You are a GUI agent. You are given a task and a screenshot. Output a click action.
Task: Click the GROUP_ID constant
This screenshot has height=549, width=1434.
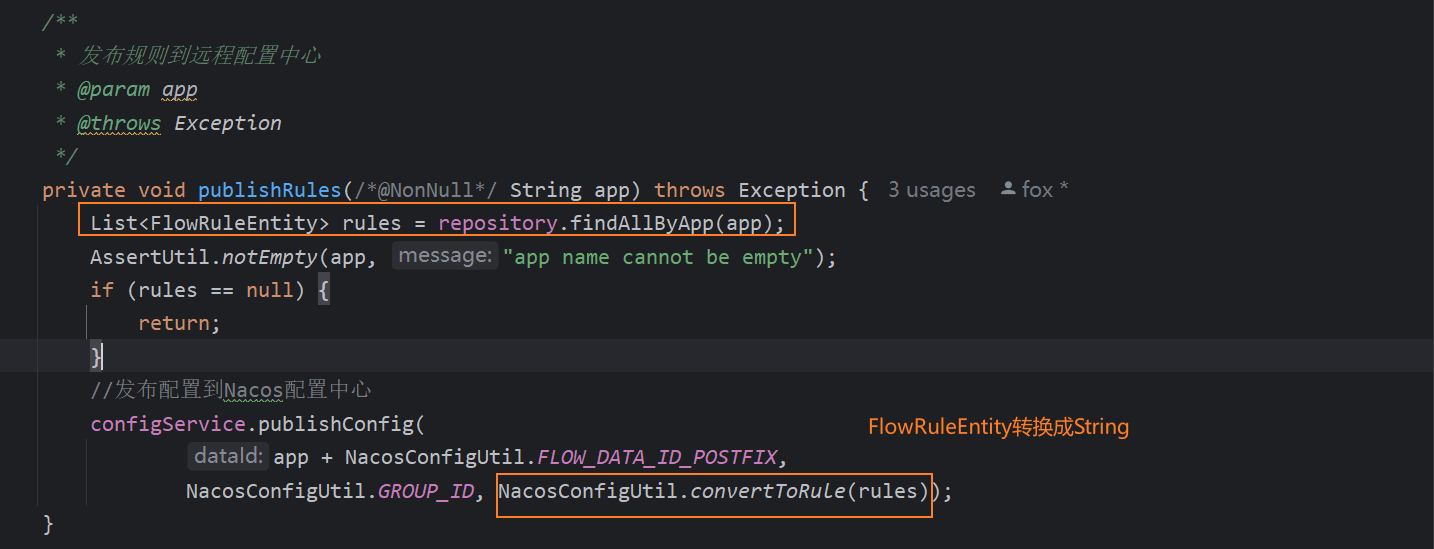click(x=425, y=492)
